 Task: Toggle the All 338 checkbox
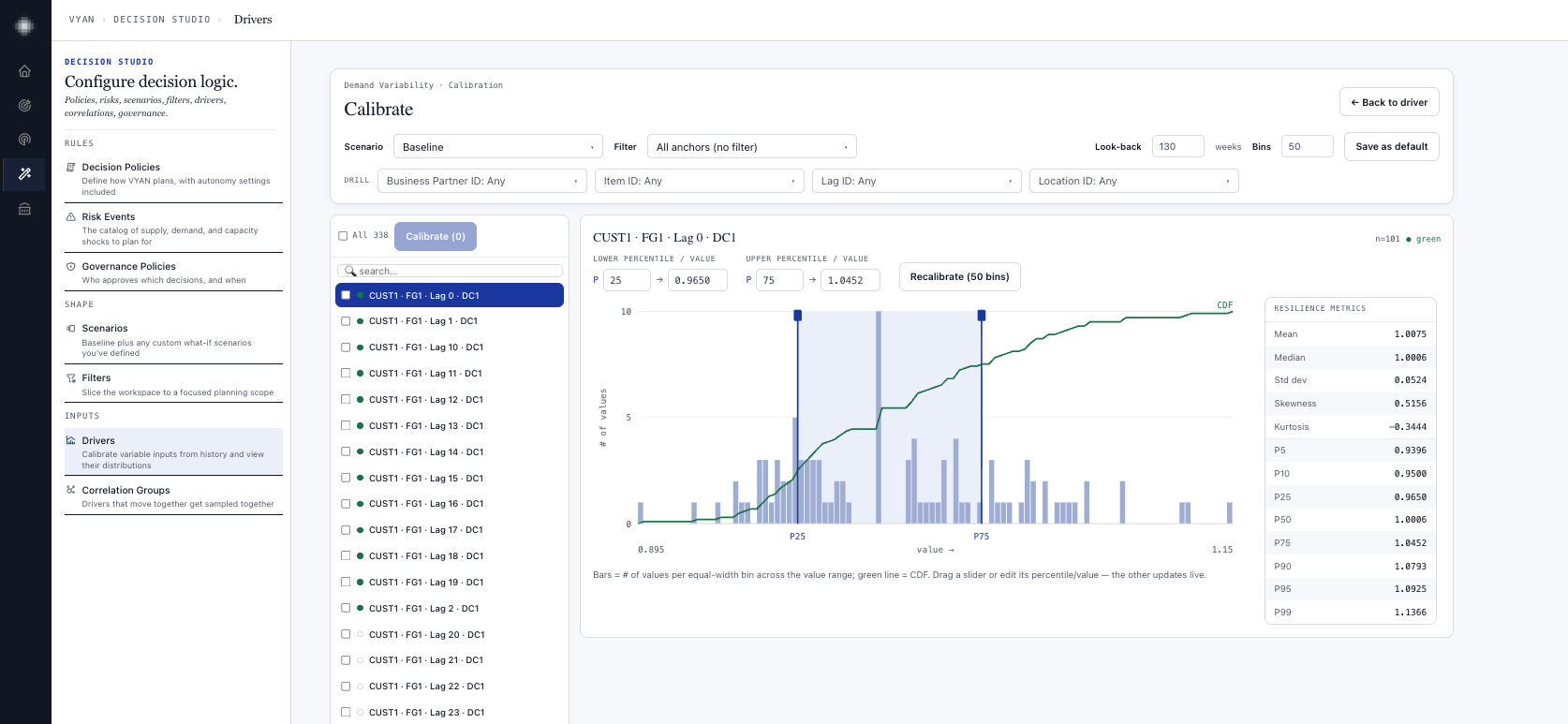click(343, 236)
